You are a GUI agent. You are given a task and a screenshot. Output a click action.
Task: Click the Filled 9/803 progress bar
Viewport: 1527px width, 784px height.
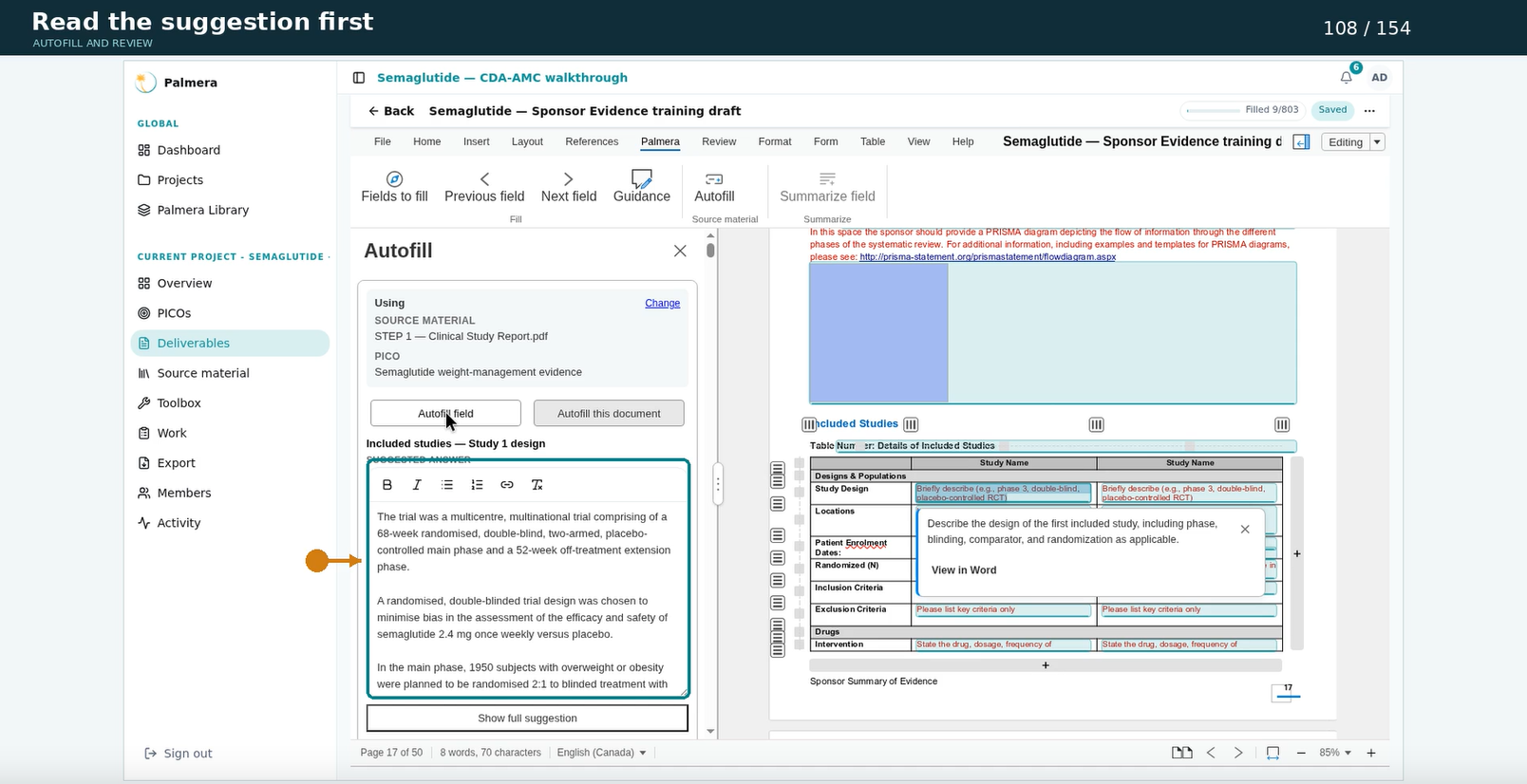point(1242,110)
